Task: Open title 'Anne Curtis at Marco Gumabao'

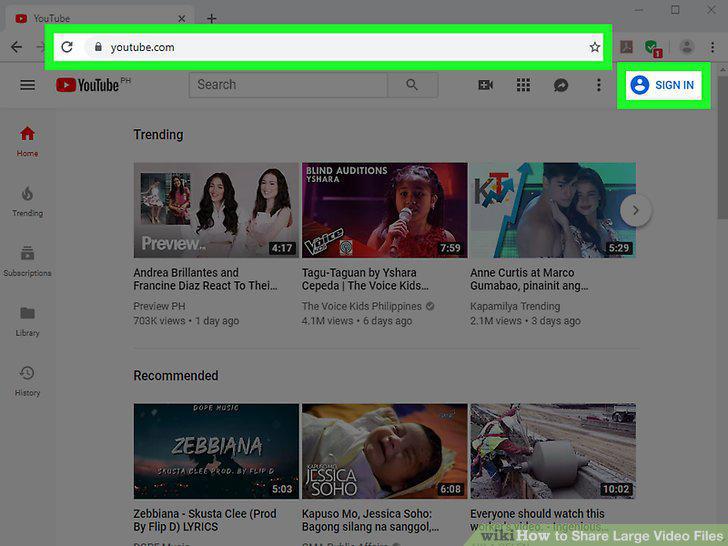Action: (529, 279)
